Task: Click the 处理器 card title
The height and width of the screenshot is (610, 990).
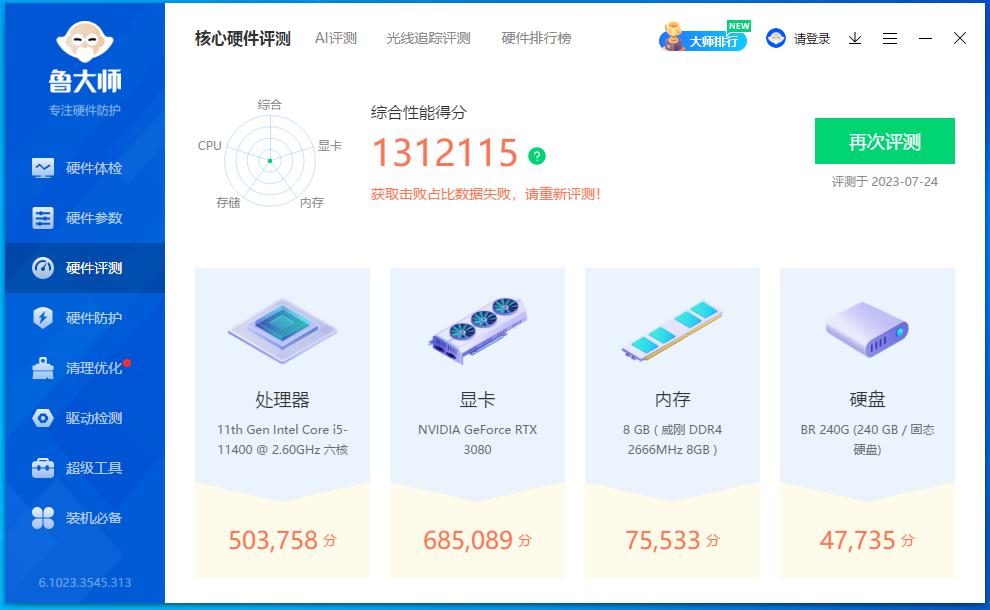Action: tap(282, 400)
